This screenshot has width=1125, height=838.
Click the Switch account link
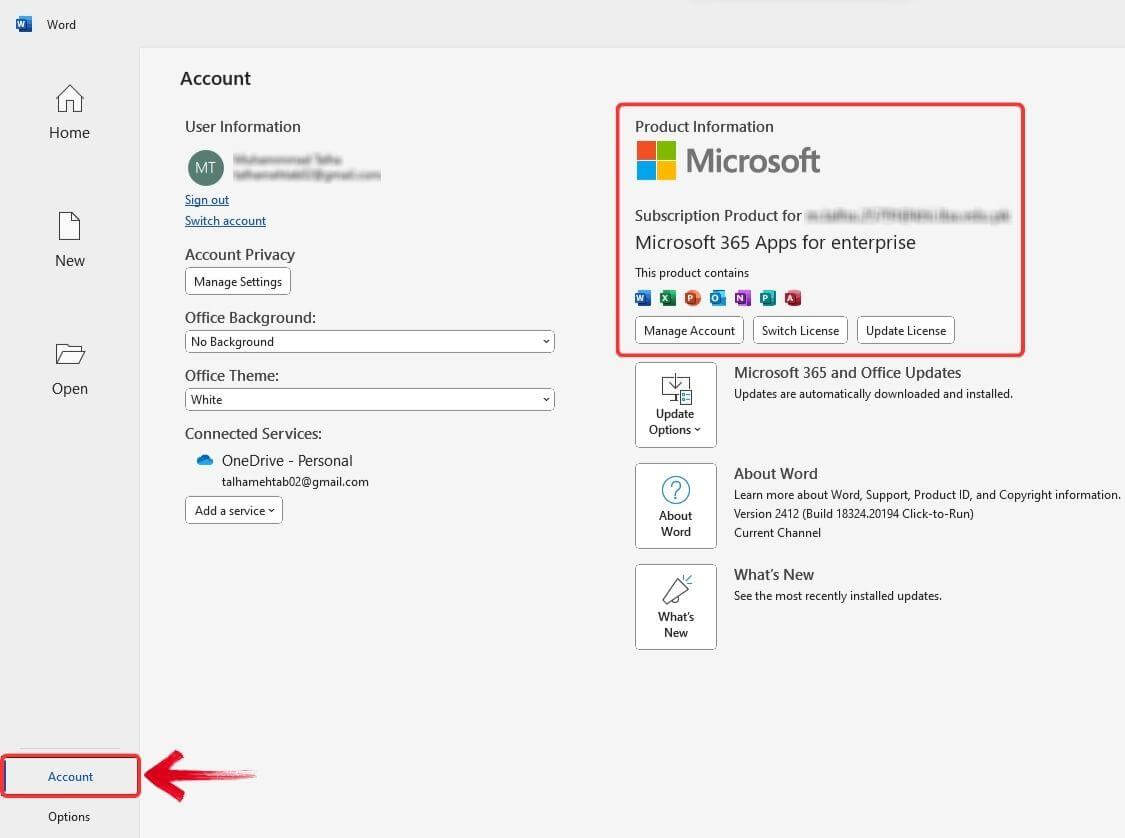tap(225, 221)
